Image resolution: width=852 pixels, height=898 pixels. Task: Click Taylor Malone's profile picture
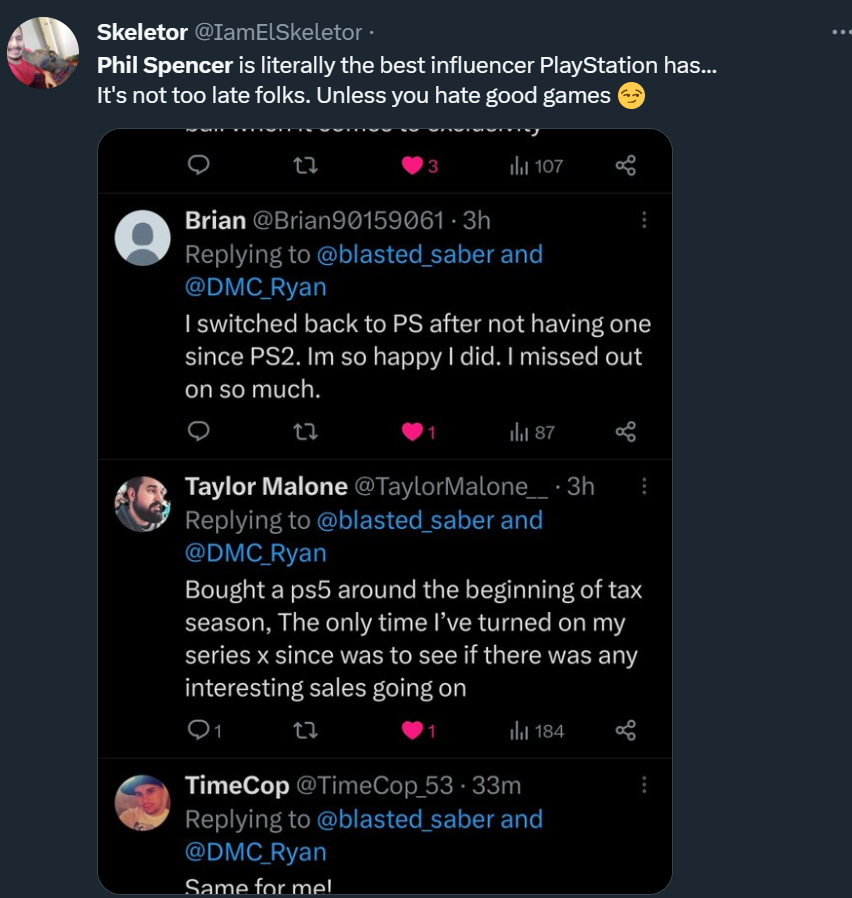(143, 503)
